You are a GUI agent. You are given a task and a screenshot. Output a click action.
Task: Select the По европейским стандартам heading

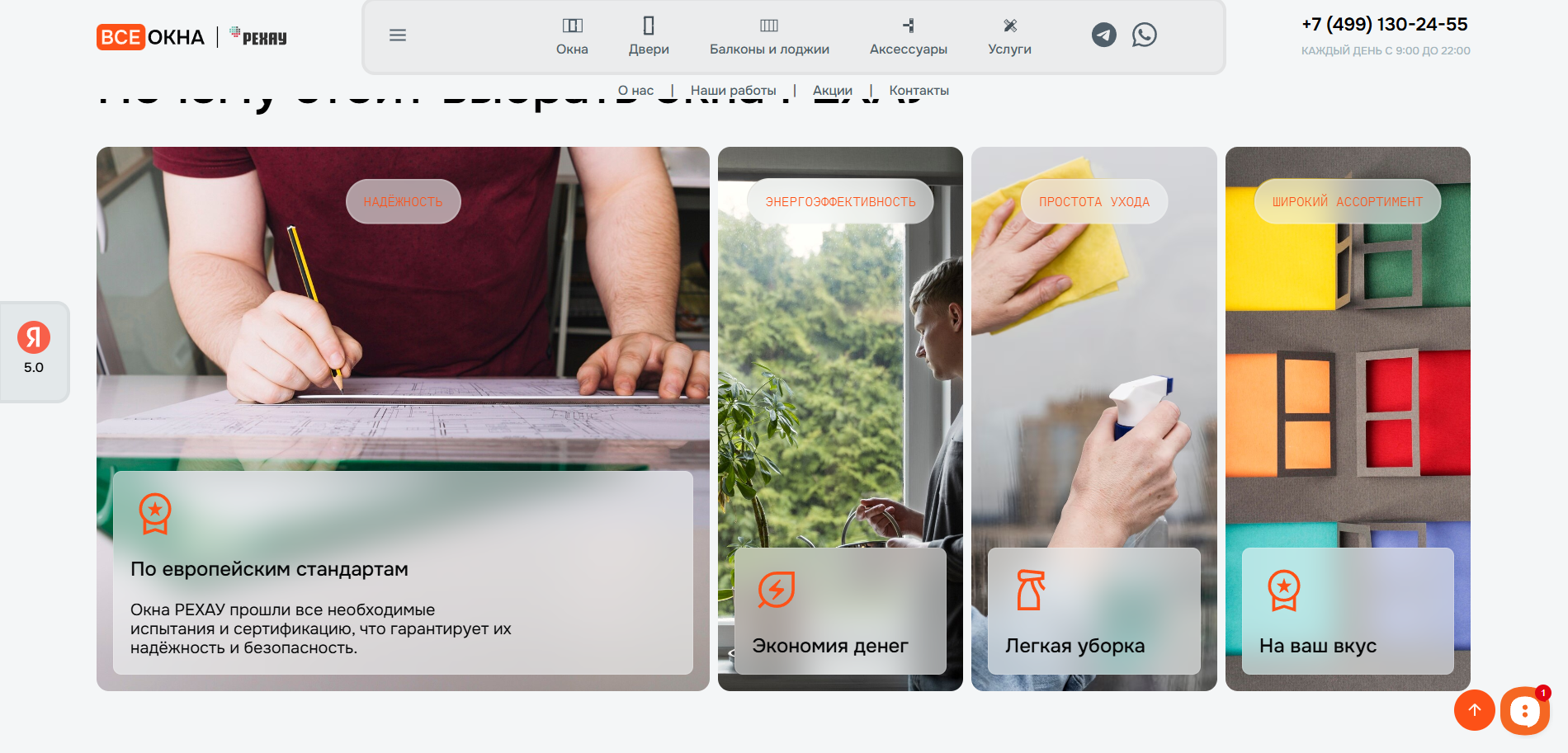pos(269,569)
